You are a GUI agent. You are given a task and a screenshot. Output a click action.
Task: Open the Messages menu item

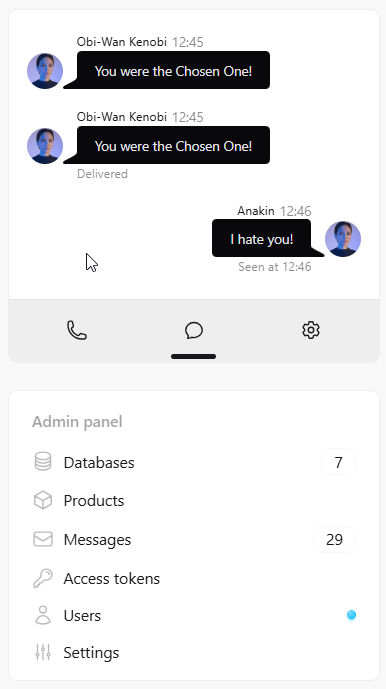(194, 540)
